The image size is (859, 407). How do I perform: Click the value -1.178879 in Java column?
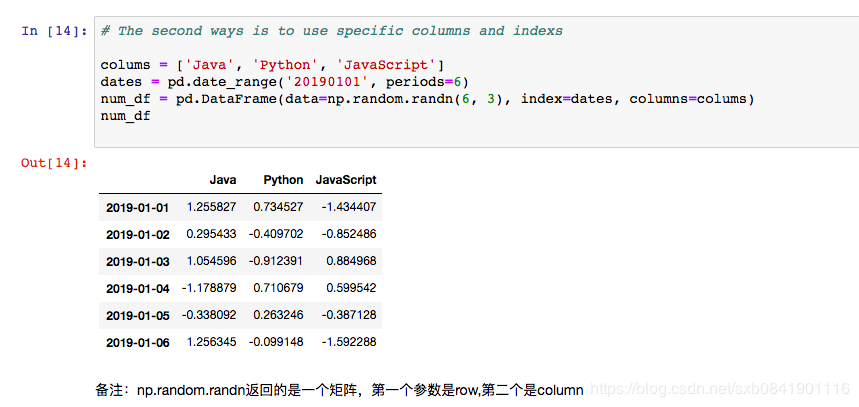[209, 289]
